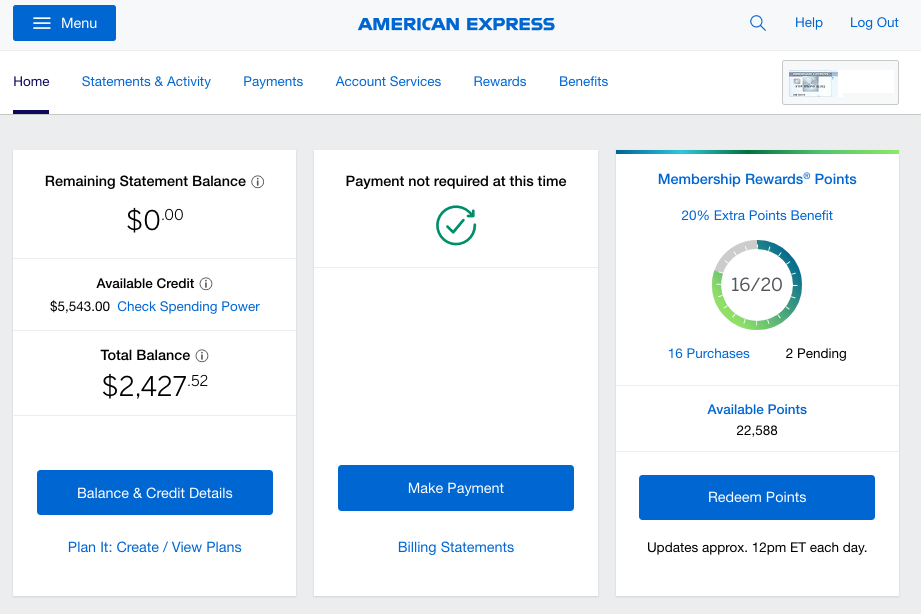Select the card image thumbnail
Viewport: 921px width, 614px height.
pyautogui.click(x=840, y=82)
